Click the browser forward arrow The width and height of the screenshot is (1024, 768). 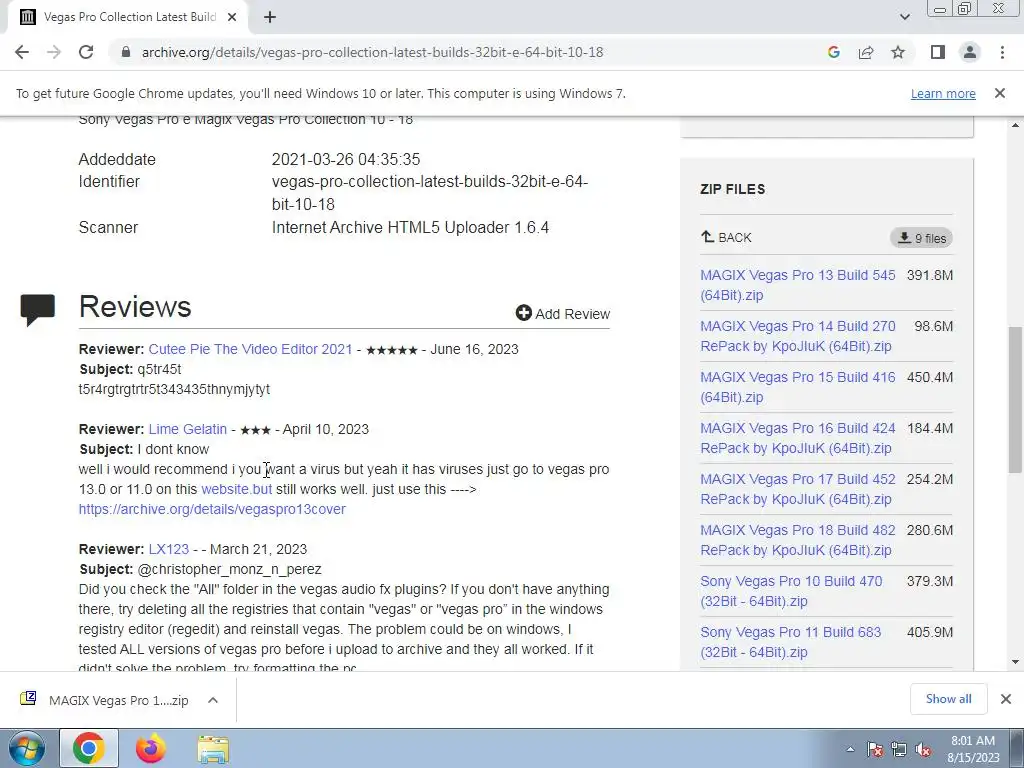[x=54, y=52]
